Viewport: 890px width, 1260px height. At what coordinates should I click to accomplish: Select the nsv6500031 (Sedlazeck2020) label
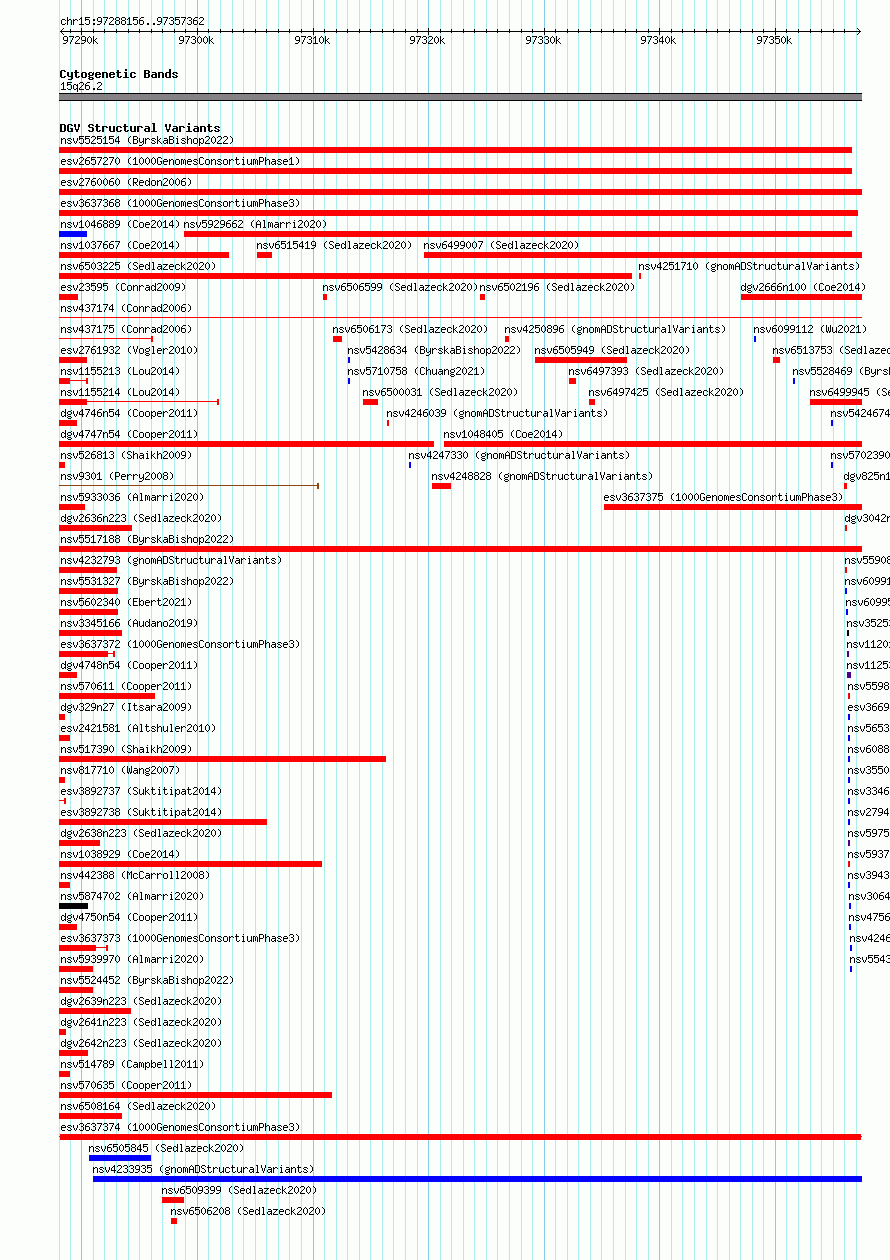(x=440, y=392)
